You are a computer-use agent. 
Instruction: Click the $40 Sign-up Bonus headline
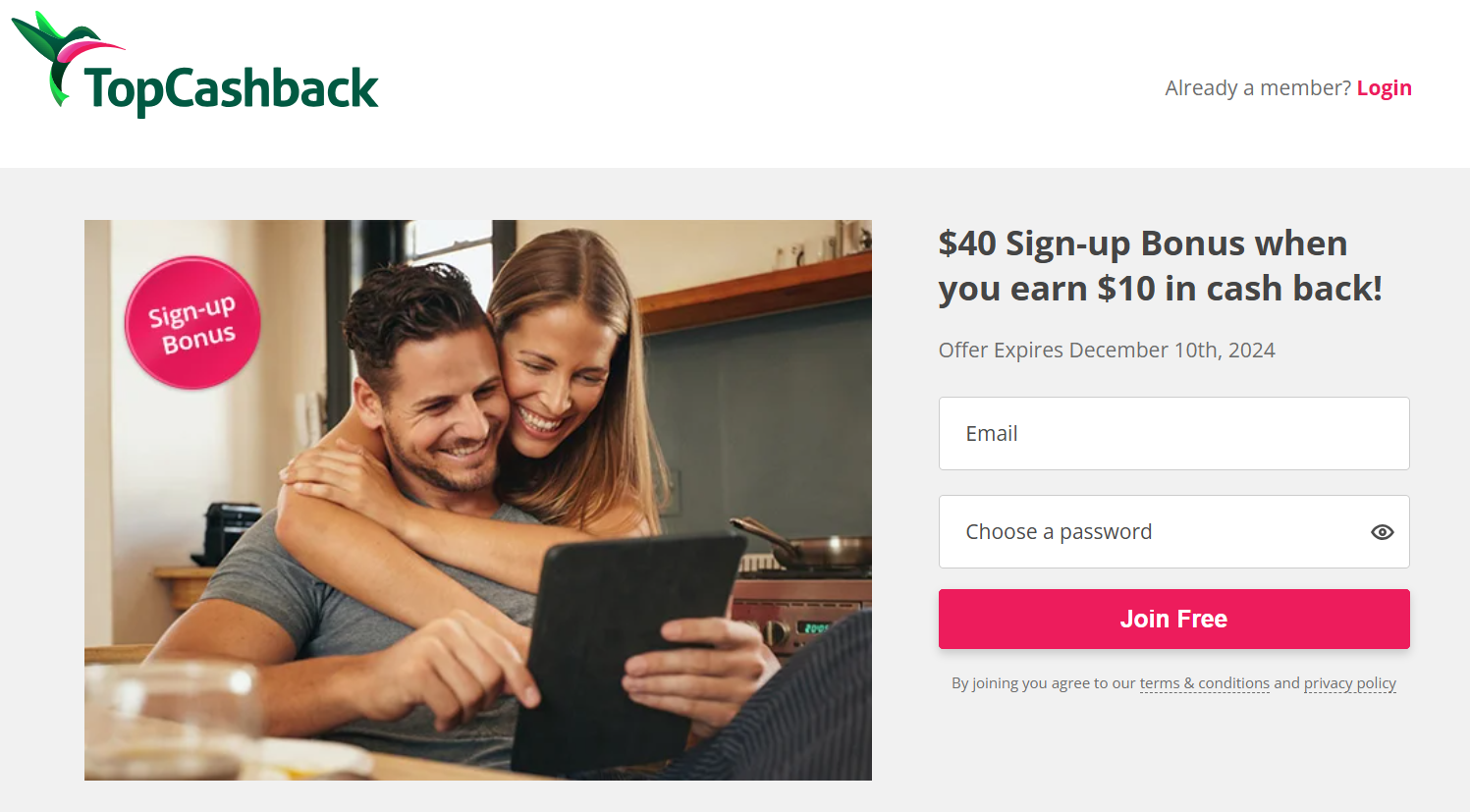coord(1160,265)
